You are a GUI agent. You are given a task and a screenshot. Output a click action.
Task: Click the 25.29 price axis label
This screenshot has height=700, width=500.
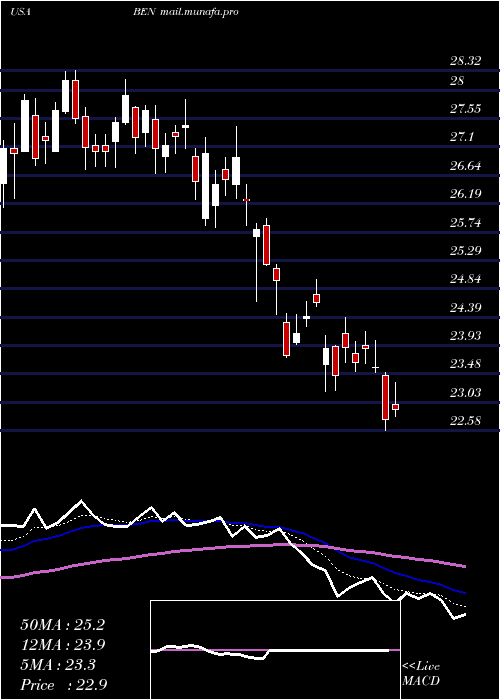point(465,250)
